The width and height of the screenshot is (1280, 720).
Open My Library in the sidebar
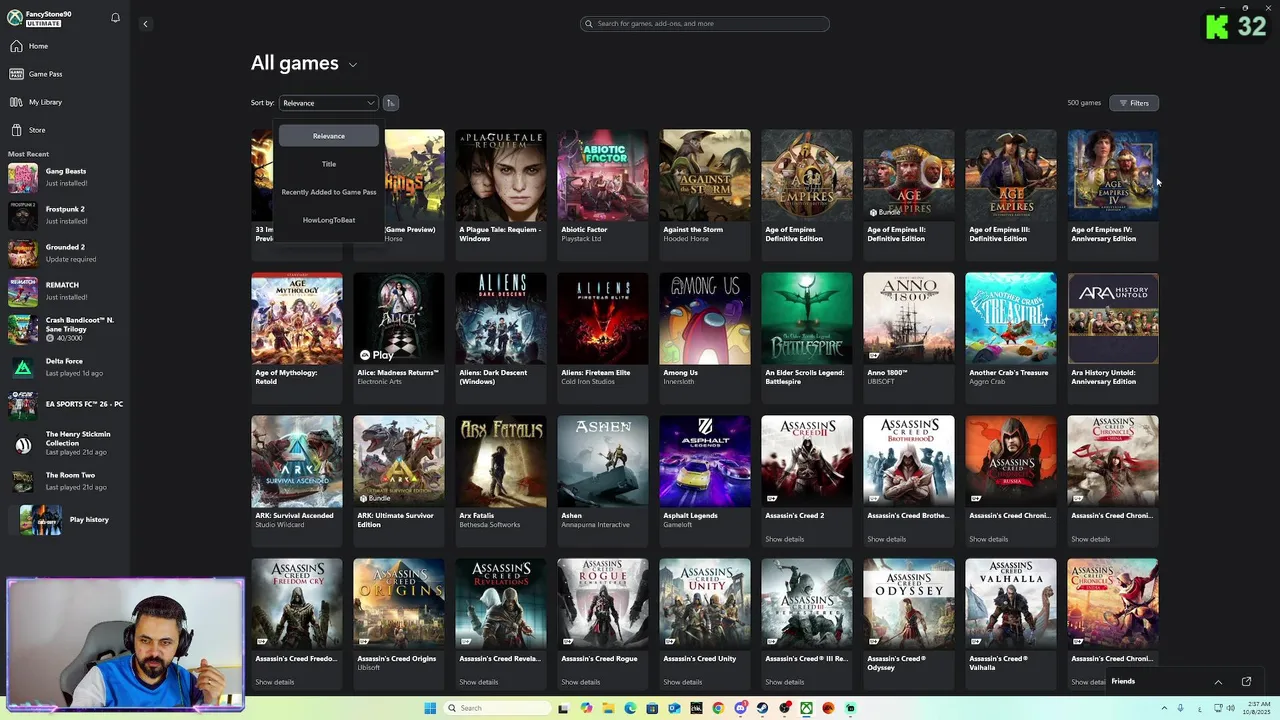pyautogui.click(x=65, y=102)
